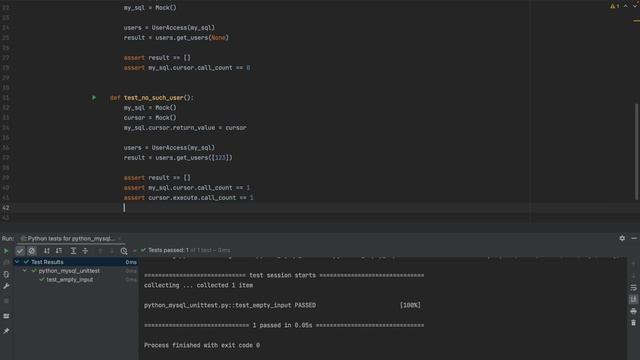Toggle scroll to end of console
Image resolution: width=640 pixels, height=360 pixels.
point(633,300)
